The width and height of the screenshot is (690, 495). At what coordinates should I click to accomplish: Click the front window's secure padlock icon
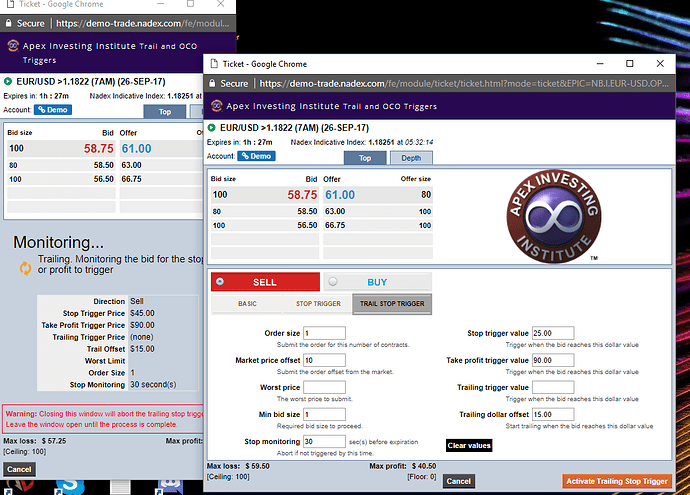212,83
